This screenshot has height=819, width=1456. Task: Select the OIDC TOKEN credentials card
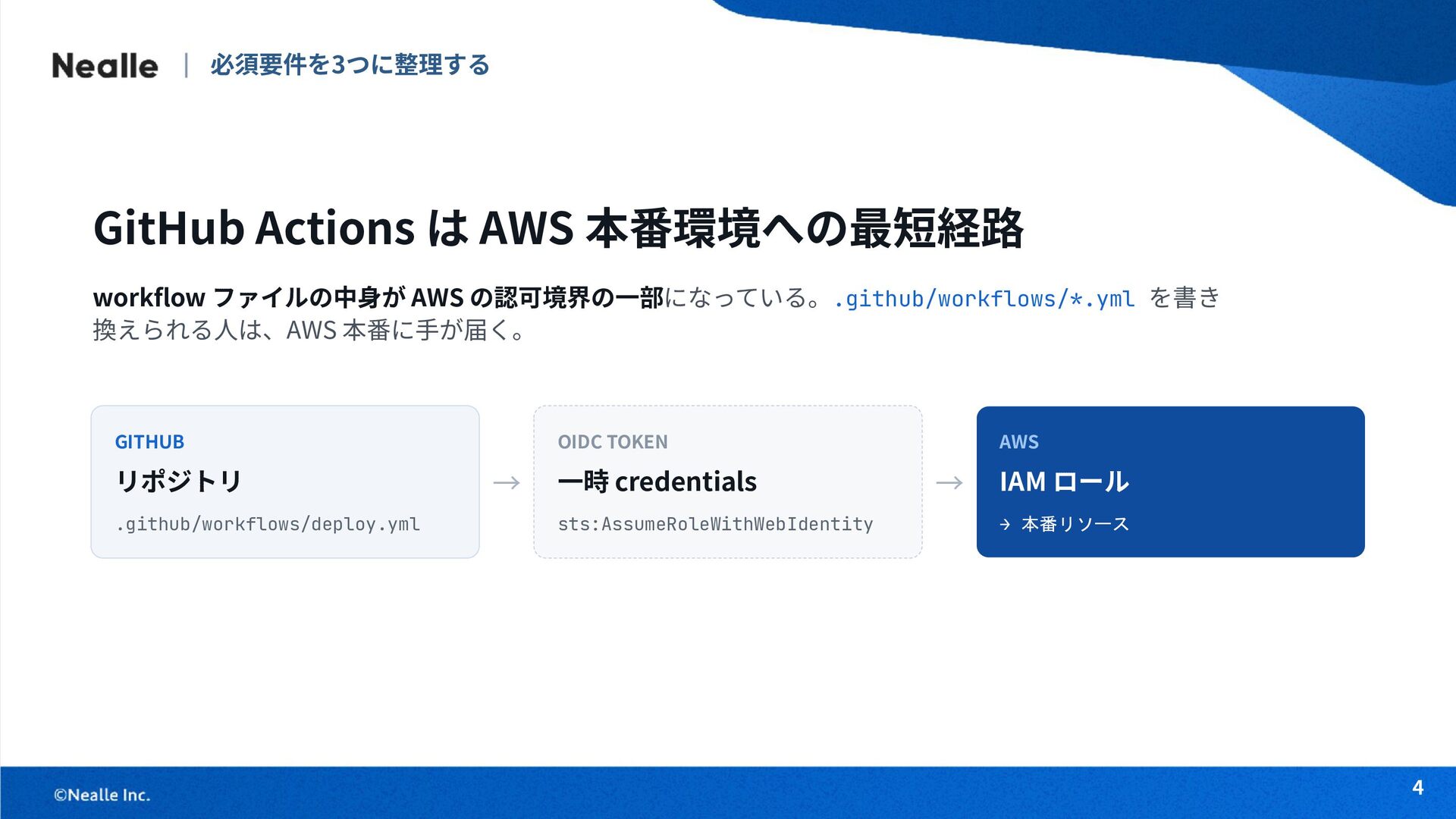click(x=728, y=482)
